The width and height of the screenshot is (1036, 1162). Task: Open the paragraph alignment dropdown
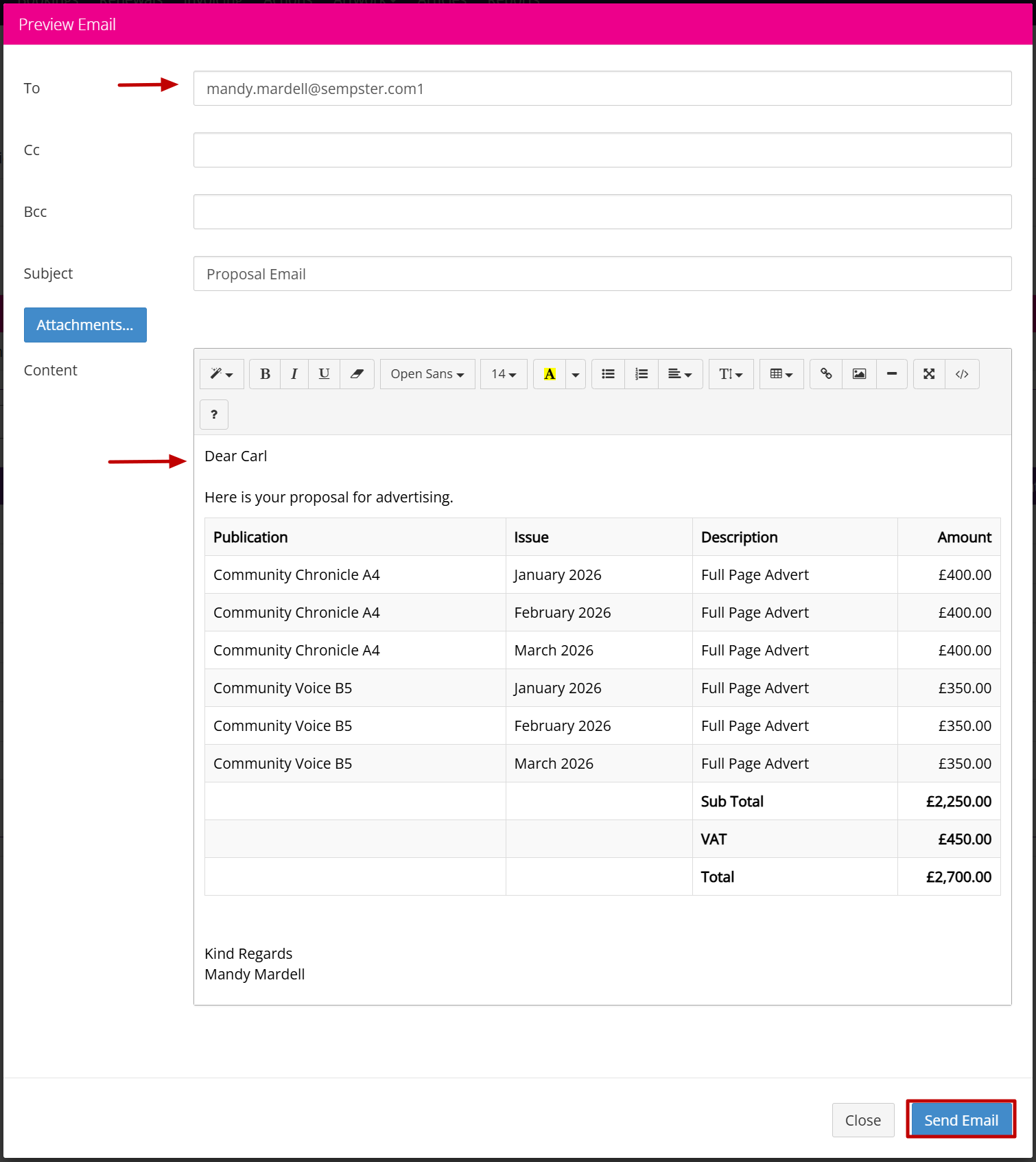[x=680, y=374]
